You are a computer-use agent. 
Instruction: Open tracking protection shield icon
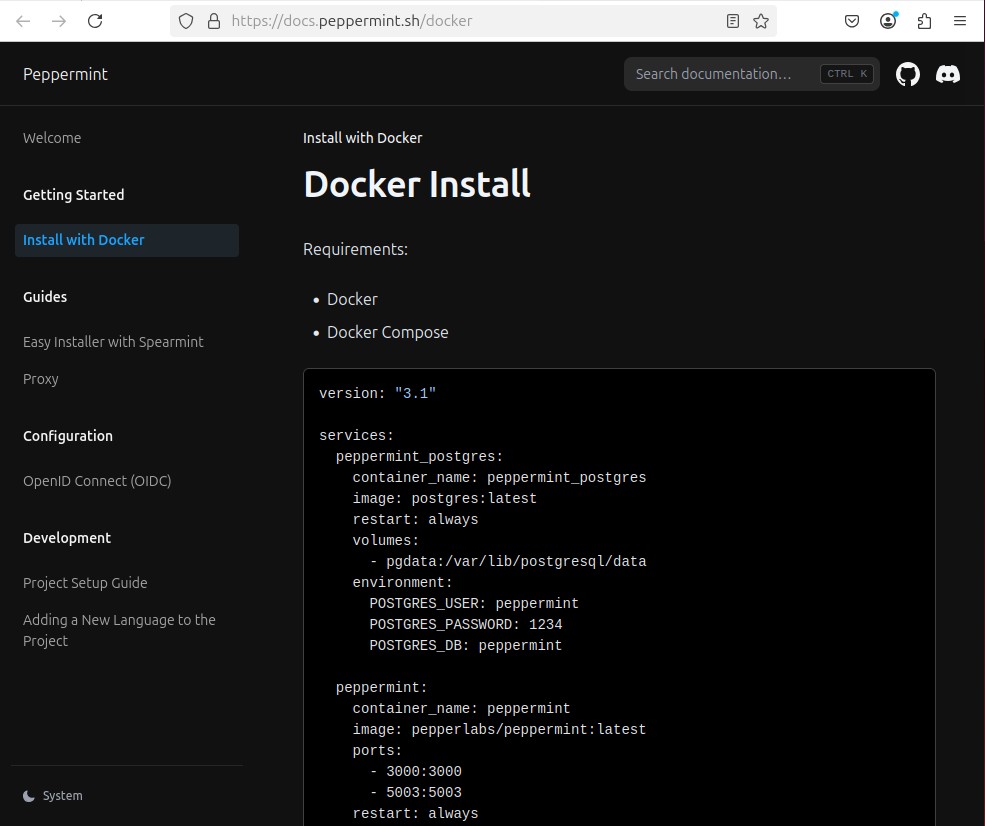186,21
